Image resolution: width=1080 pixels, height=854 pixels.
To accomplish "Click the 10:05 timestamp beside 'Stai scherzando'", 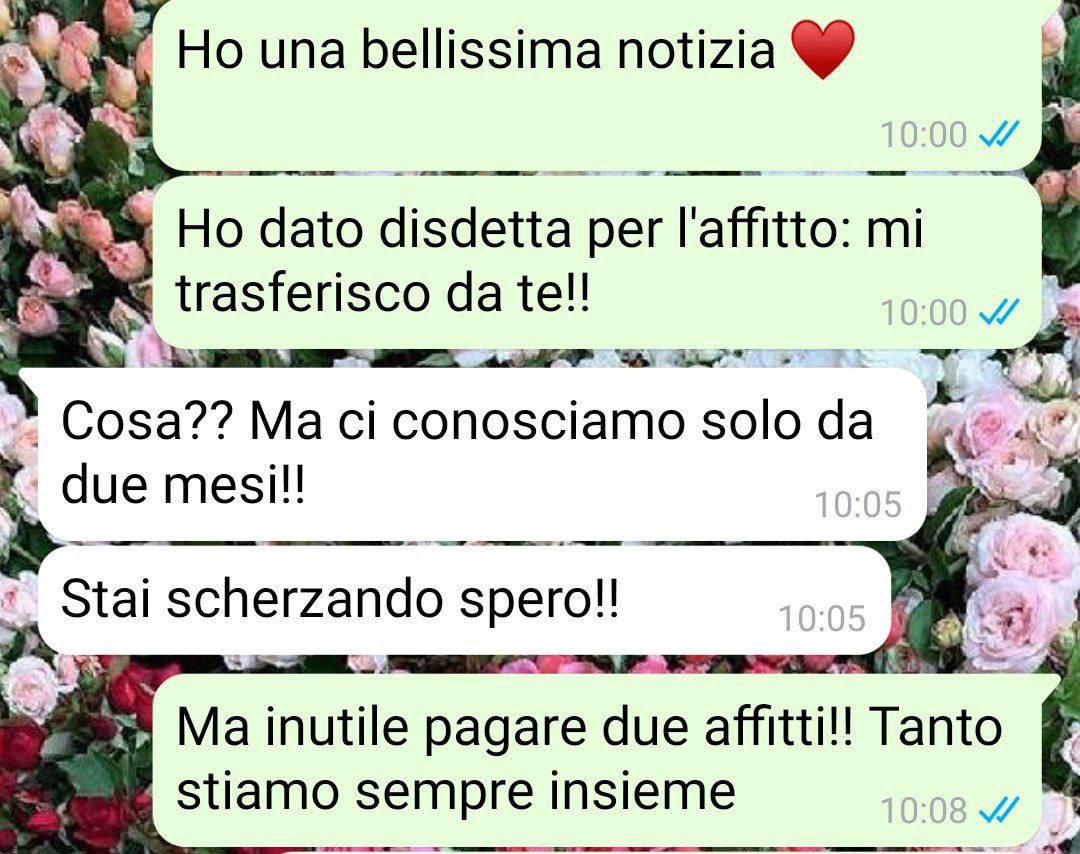I will point(822,618).
